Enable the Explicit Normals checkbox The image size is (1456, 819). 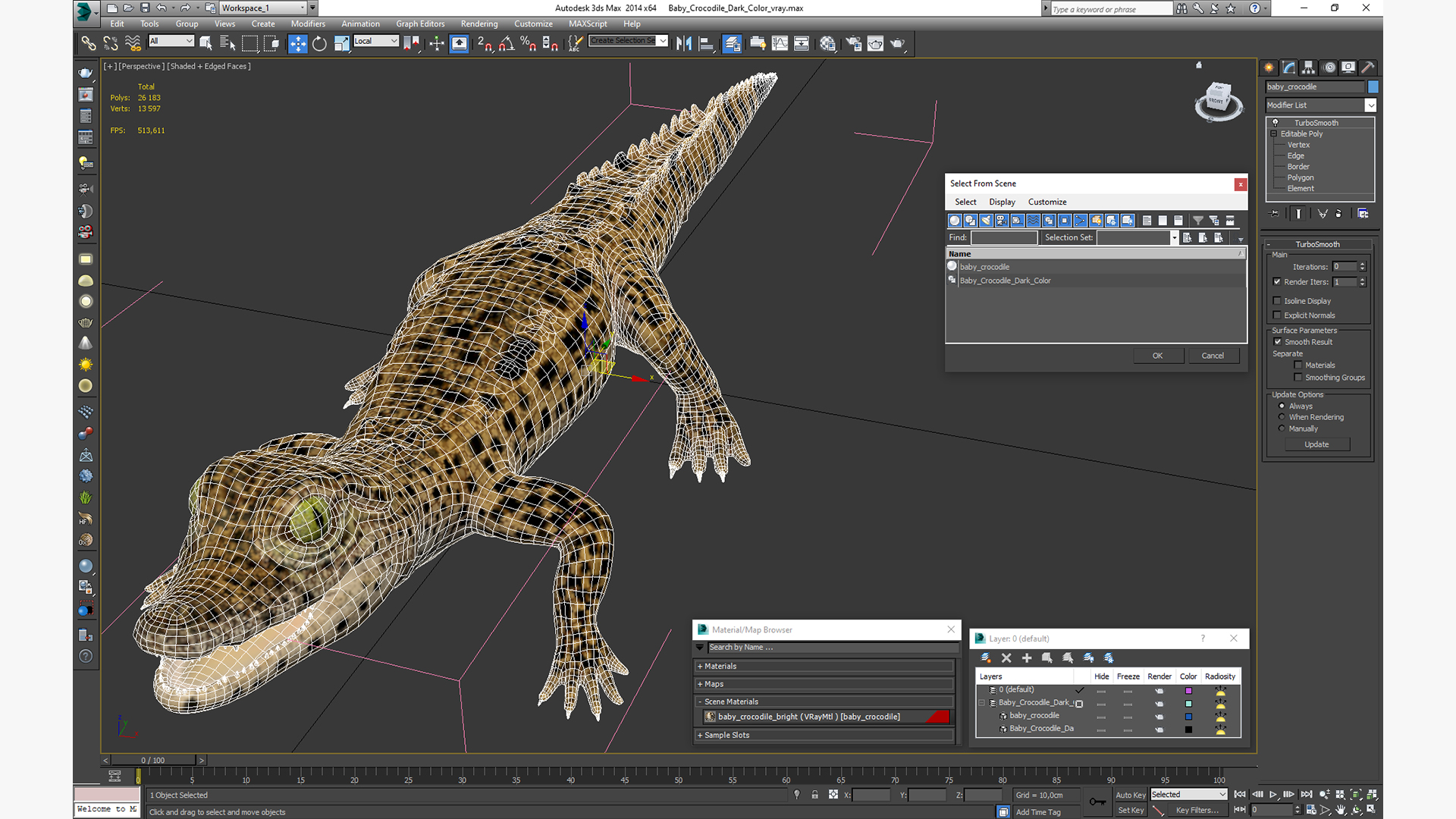(1277, 315)
